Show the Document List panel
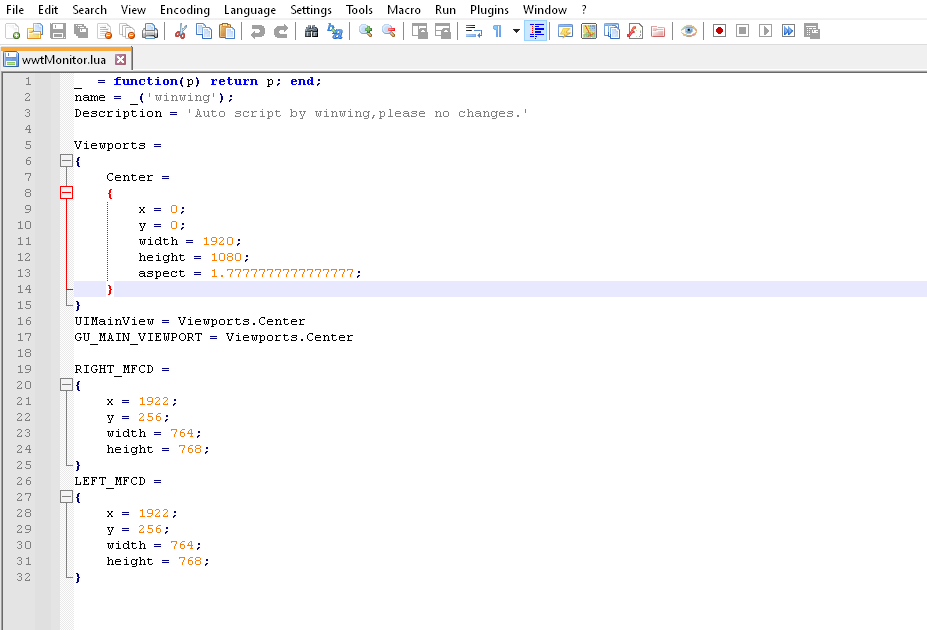This screenshot has width=927, height=630. 612,31
